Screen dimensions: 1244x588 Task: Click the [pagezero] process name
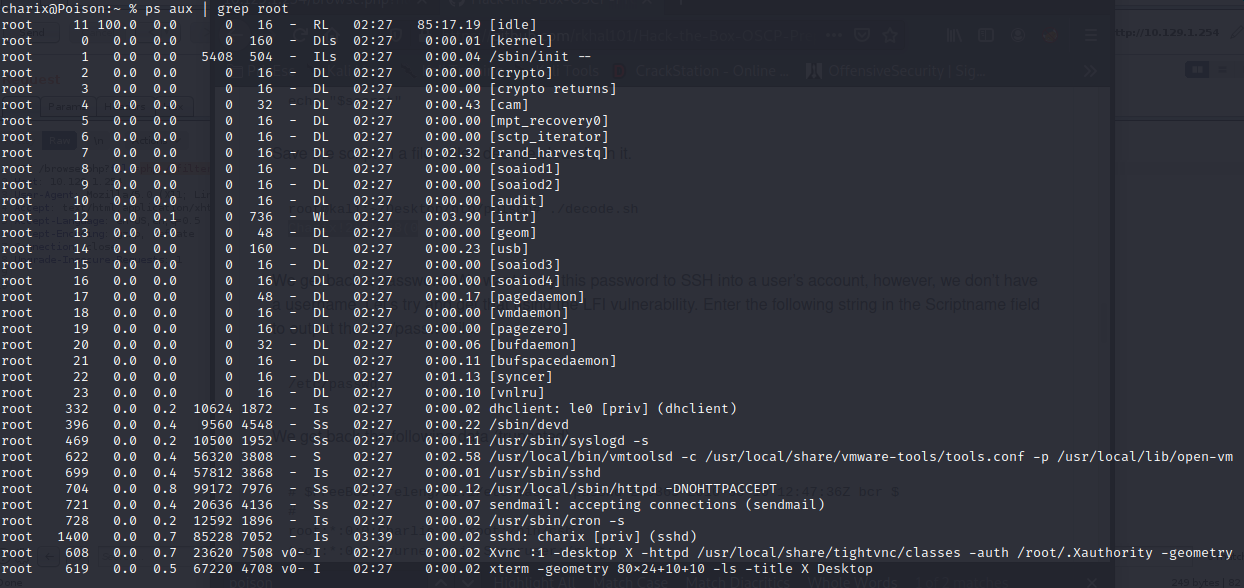point(529,329)
